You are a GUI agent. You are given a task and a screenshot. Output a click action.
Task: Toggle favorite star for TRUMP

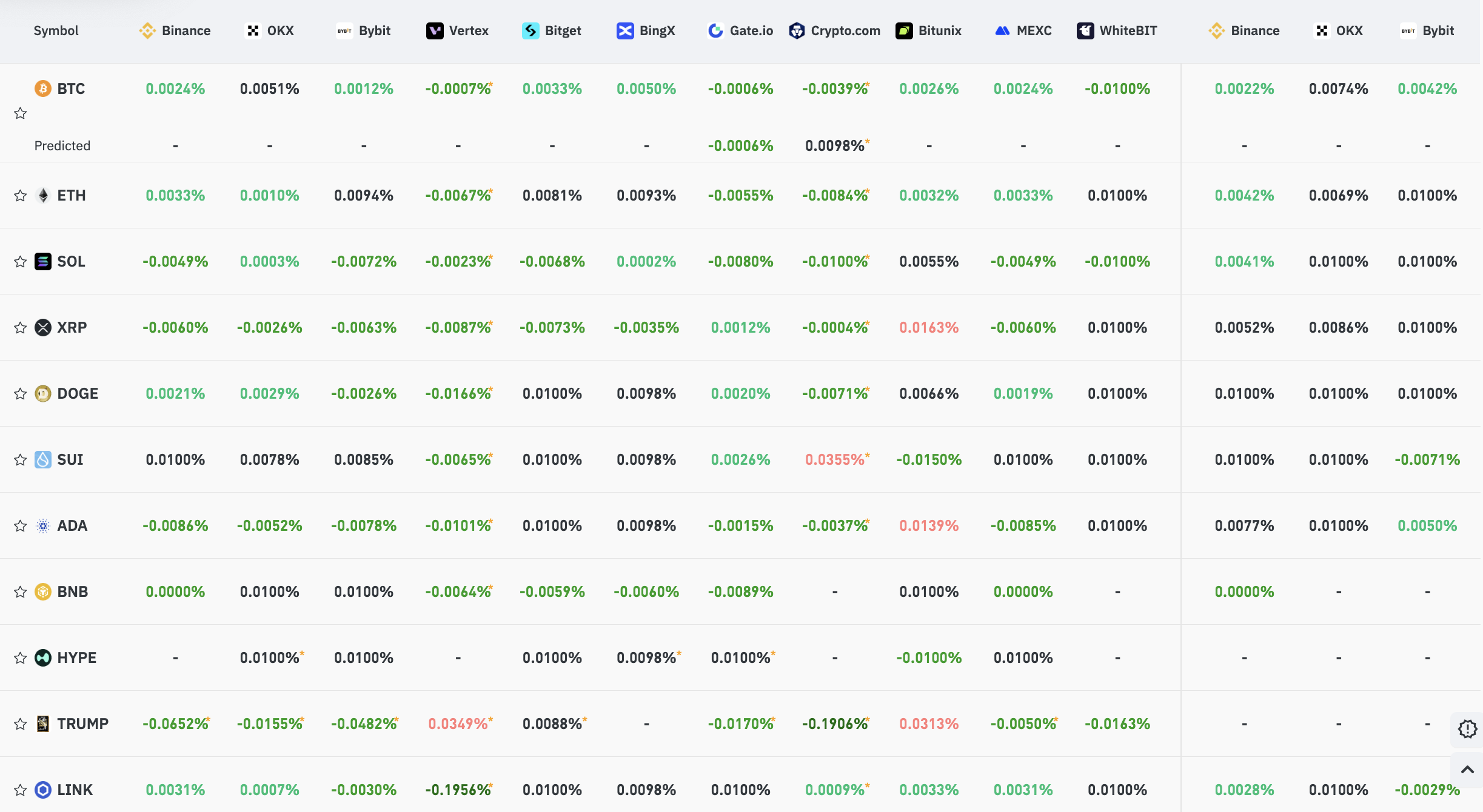click(x=21, y=724)
